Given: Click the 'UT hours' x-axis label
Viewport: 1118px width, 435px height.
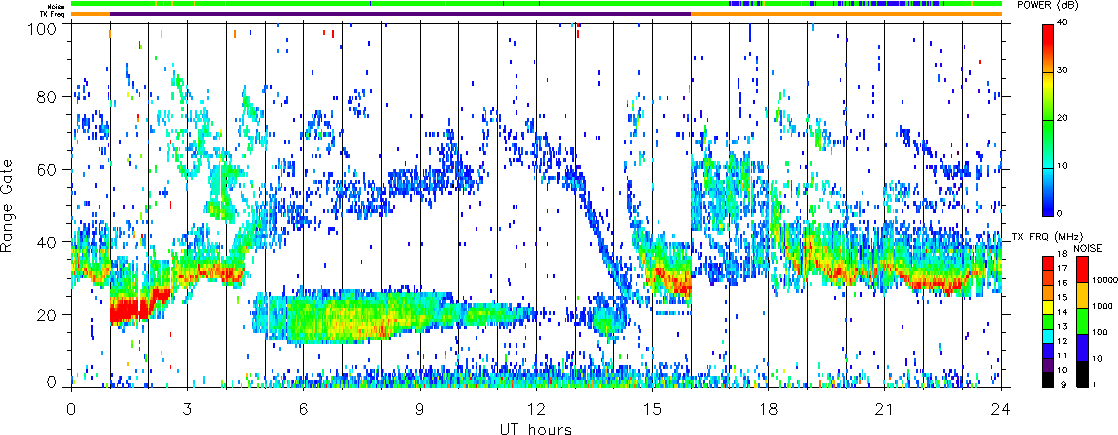Looking at the screenshot, I should pos(535,428).
